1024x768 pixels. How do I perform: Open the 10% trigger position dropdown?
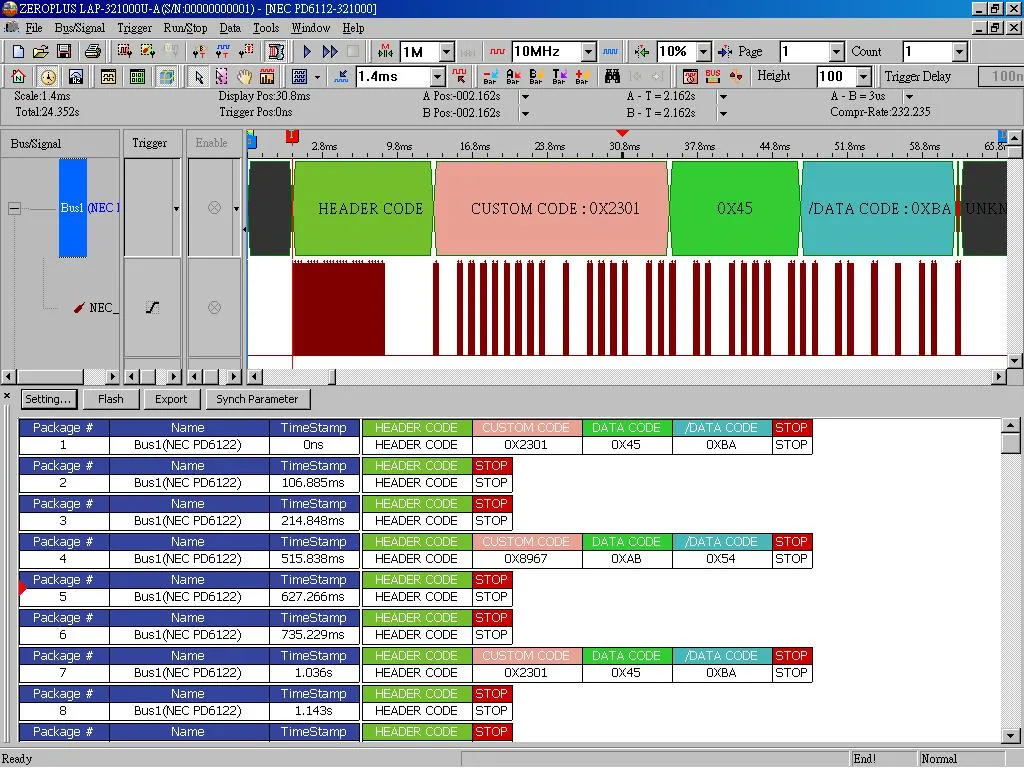703,52
